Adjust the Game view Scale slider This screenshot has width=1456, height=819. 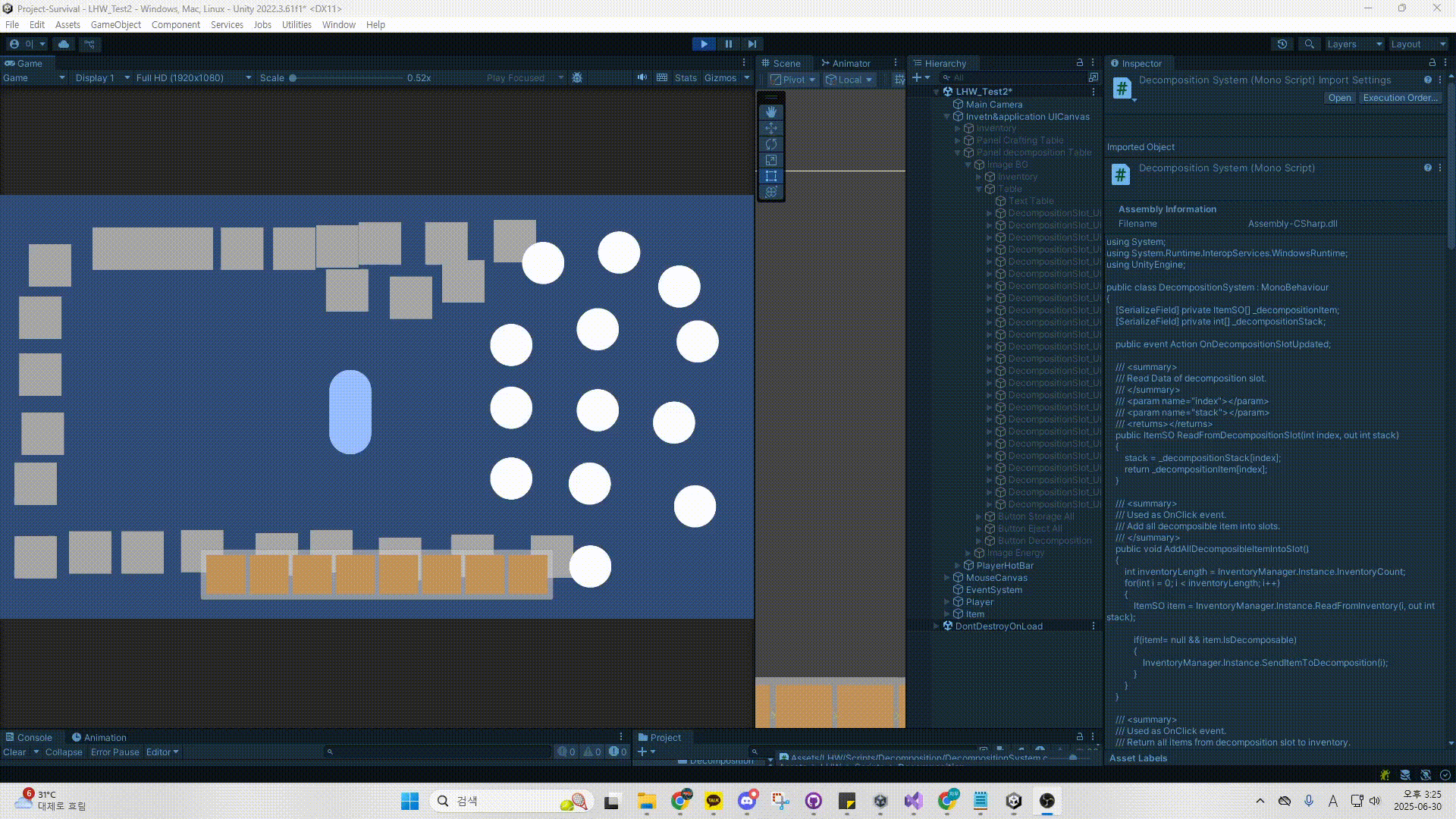[x=293, y=77]
